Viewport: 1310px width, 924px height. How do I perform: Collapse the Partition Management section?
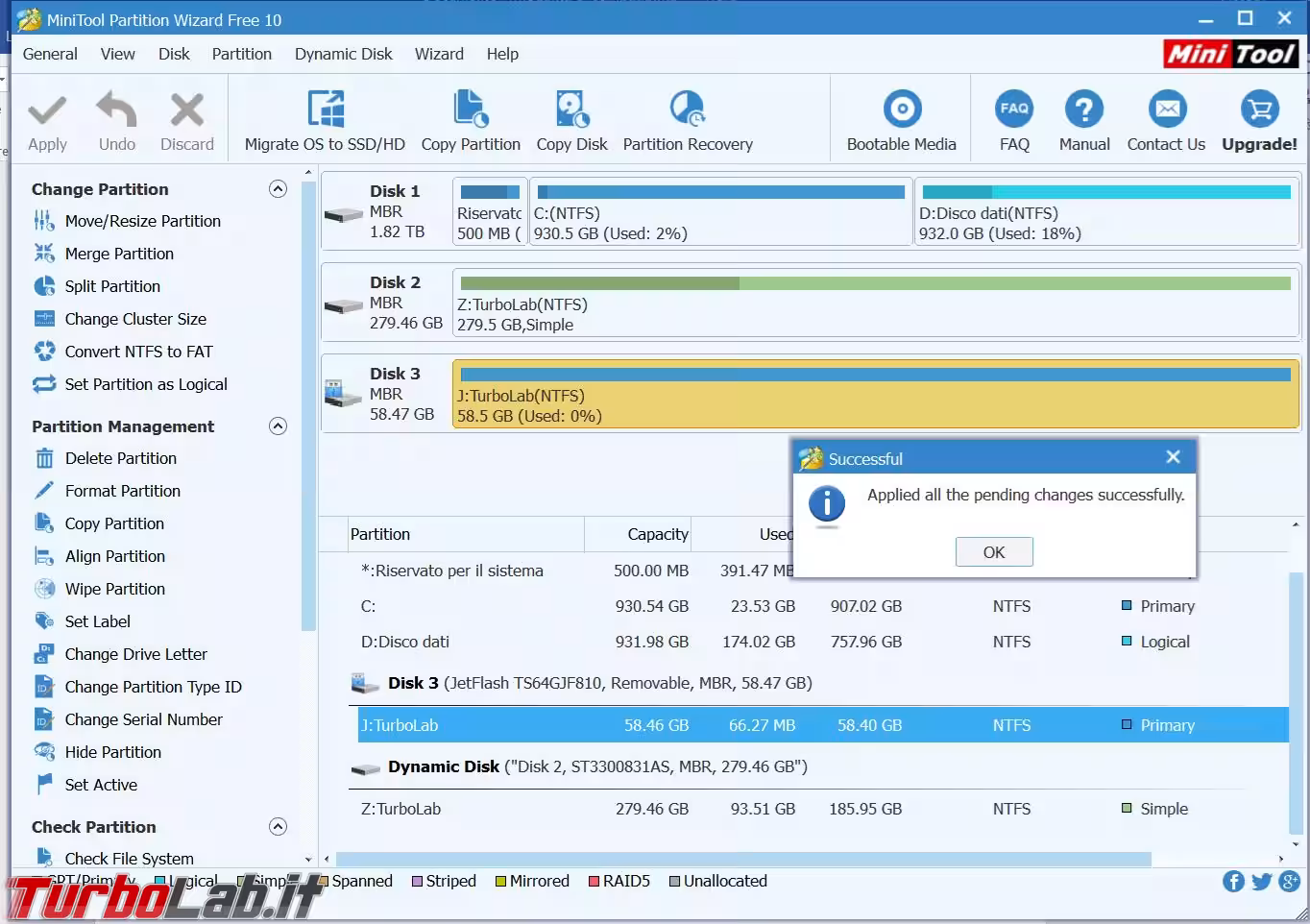coord(278,426)
